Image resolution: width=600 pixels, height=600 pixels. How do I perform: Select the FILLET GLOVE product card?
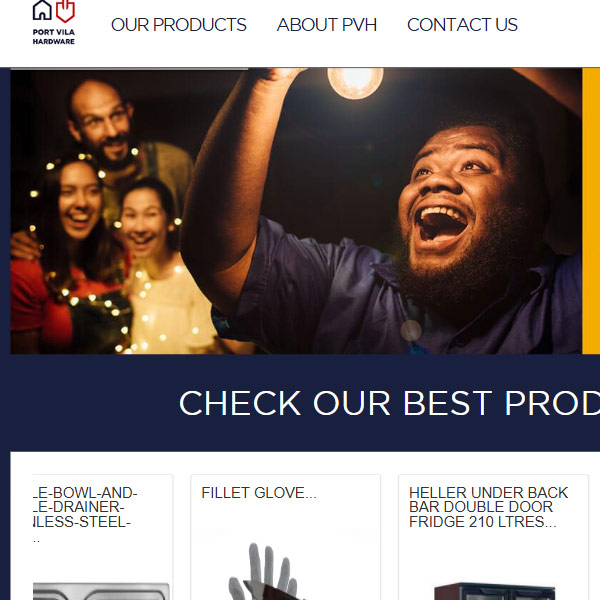[285, 537]
